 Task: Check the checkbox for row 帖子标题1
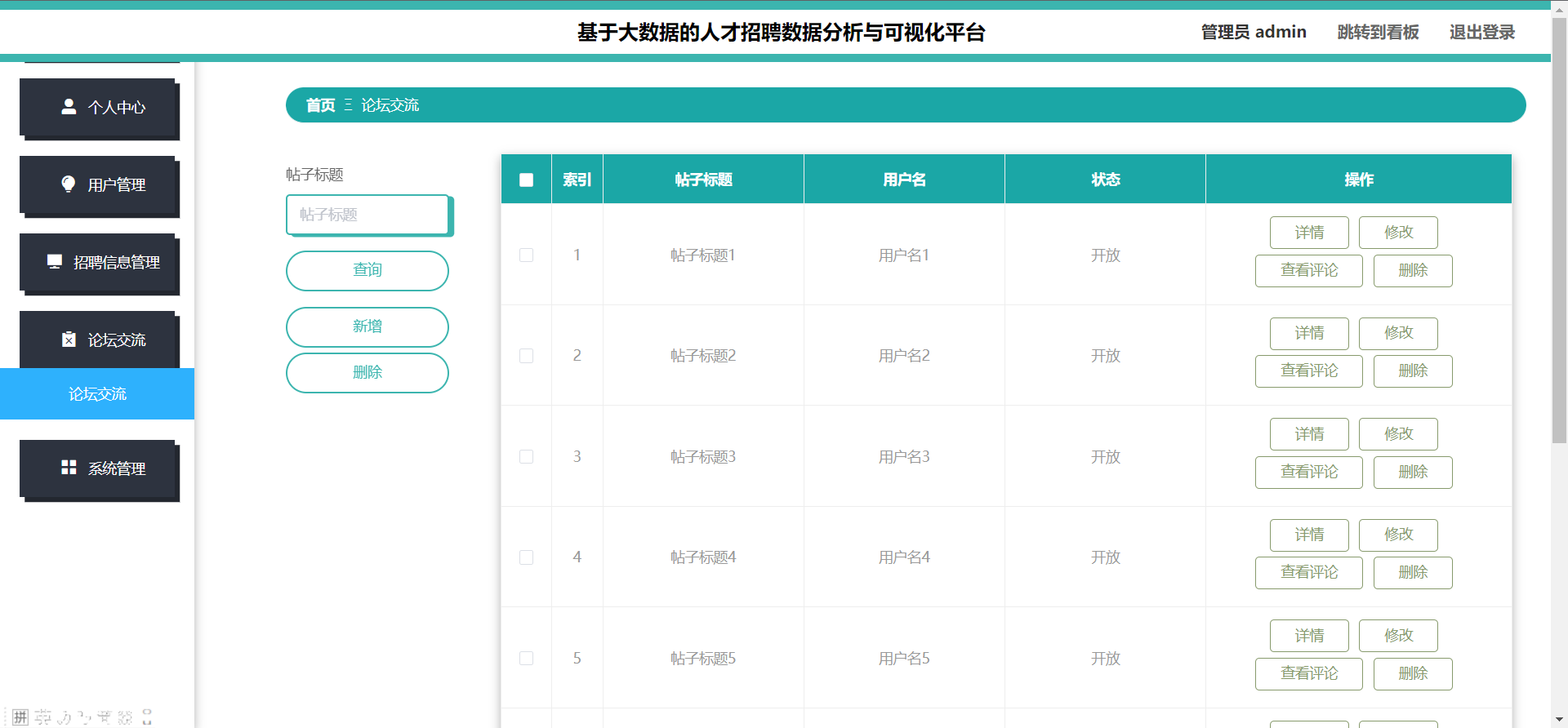526,255
